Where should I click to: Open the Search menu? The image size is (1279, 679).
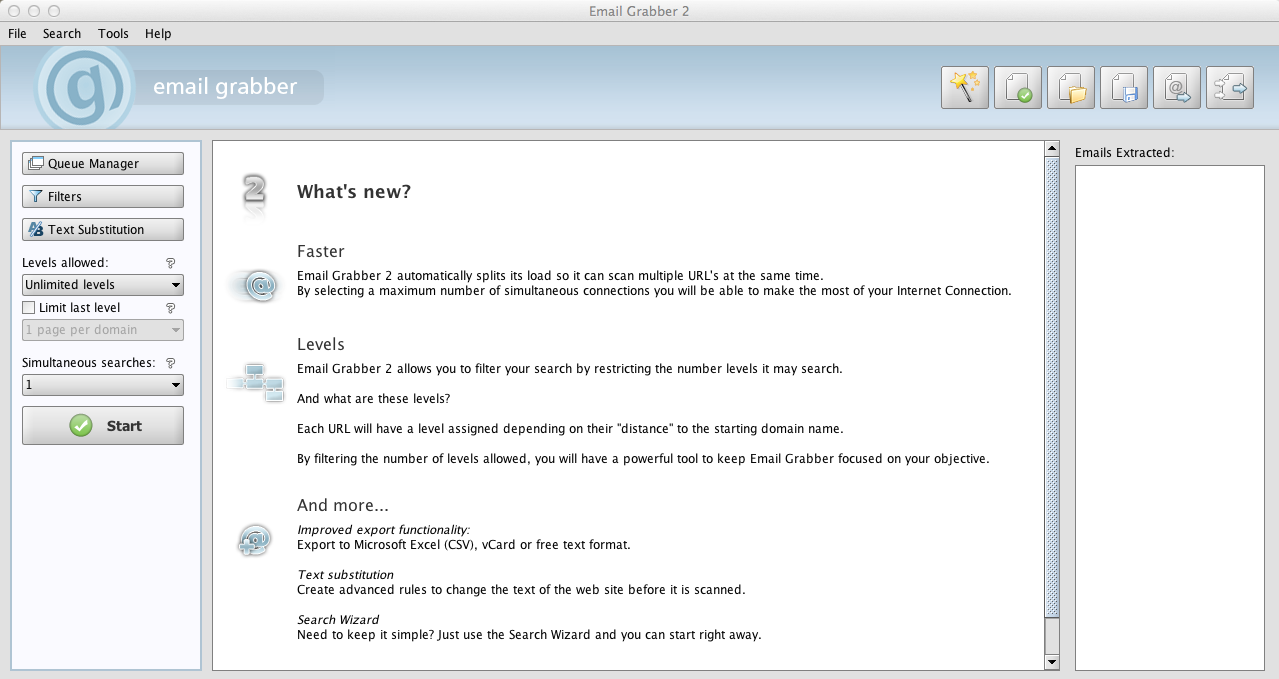click(x=62, y=33)
